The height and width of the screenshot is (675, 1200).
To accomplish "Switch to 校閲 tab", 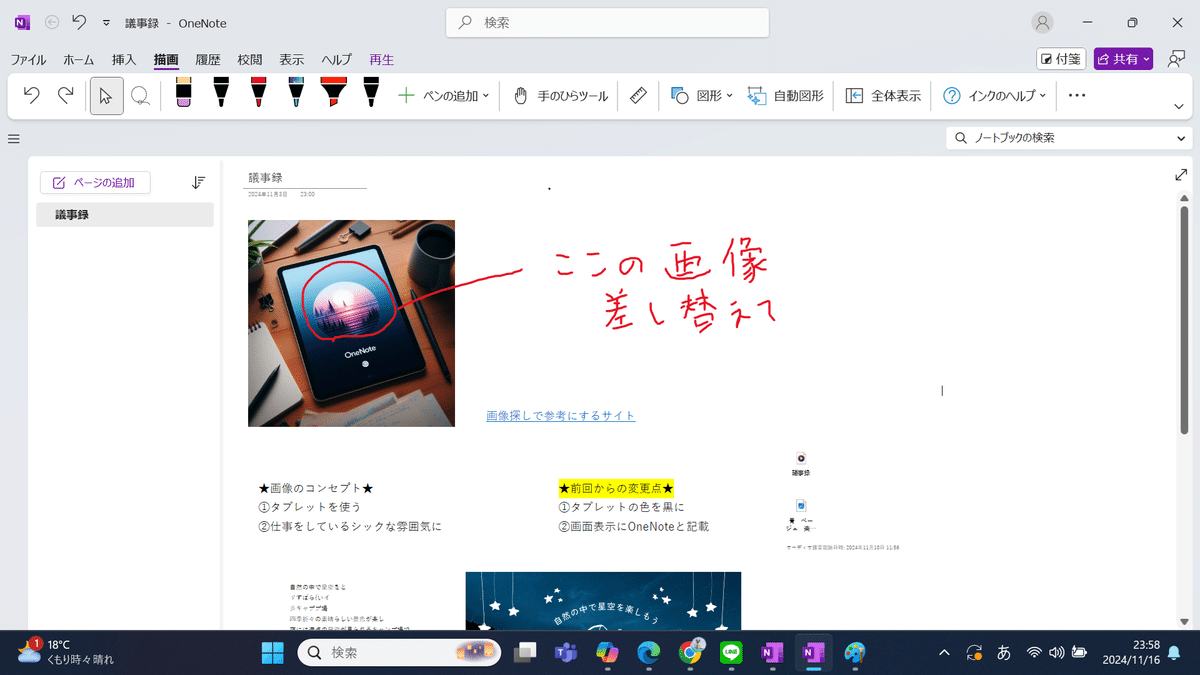I will tap(250, 60).
